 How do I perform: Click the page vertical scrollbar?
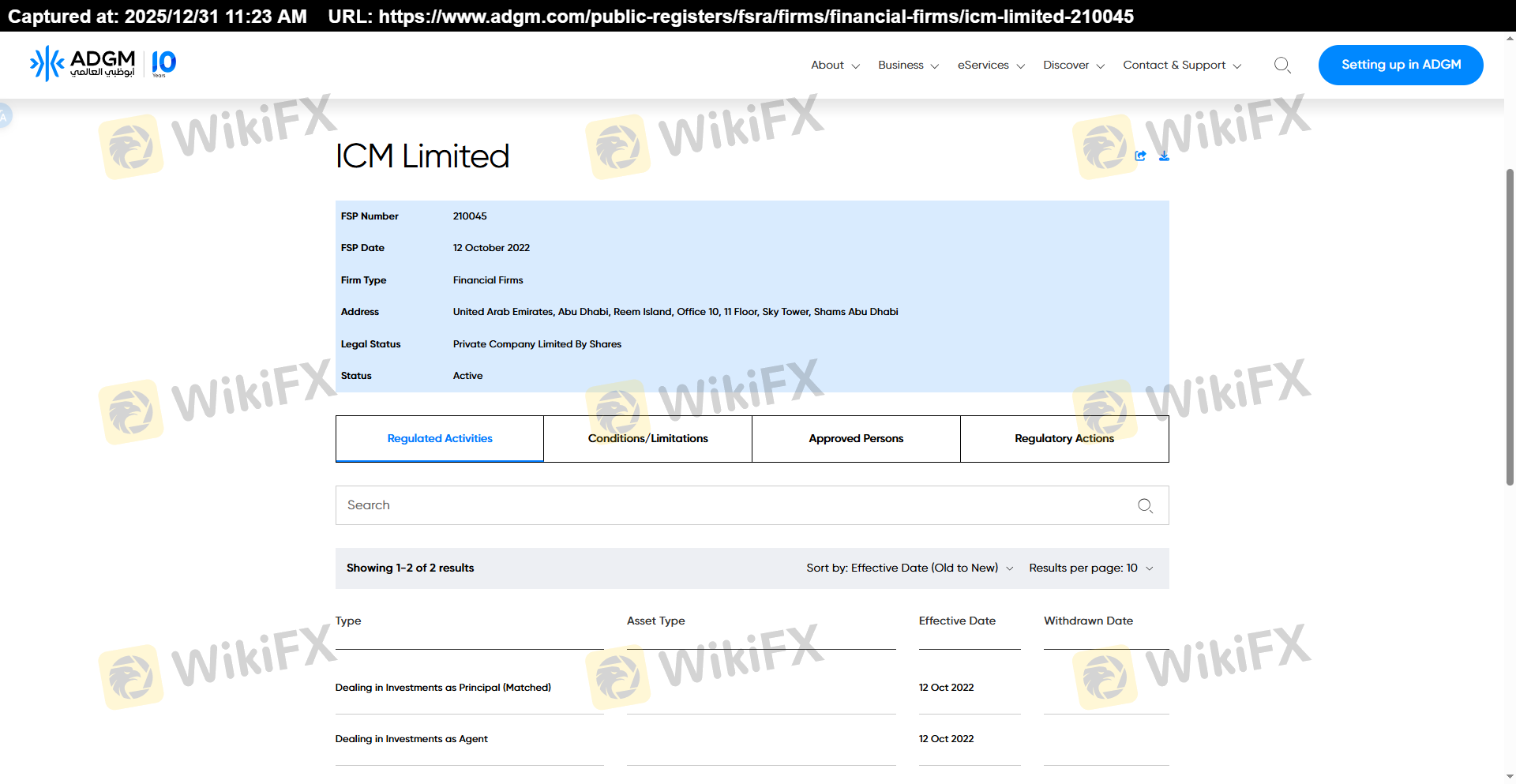pos(1510,327)
